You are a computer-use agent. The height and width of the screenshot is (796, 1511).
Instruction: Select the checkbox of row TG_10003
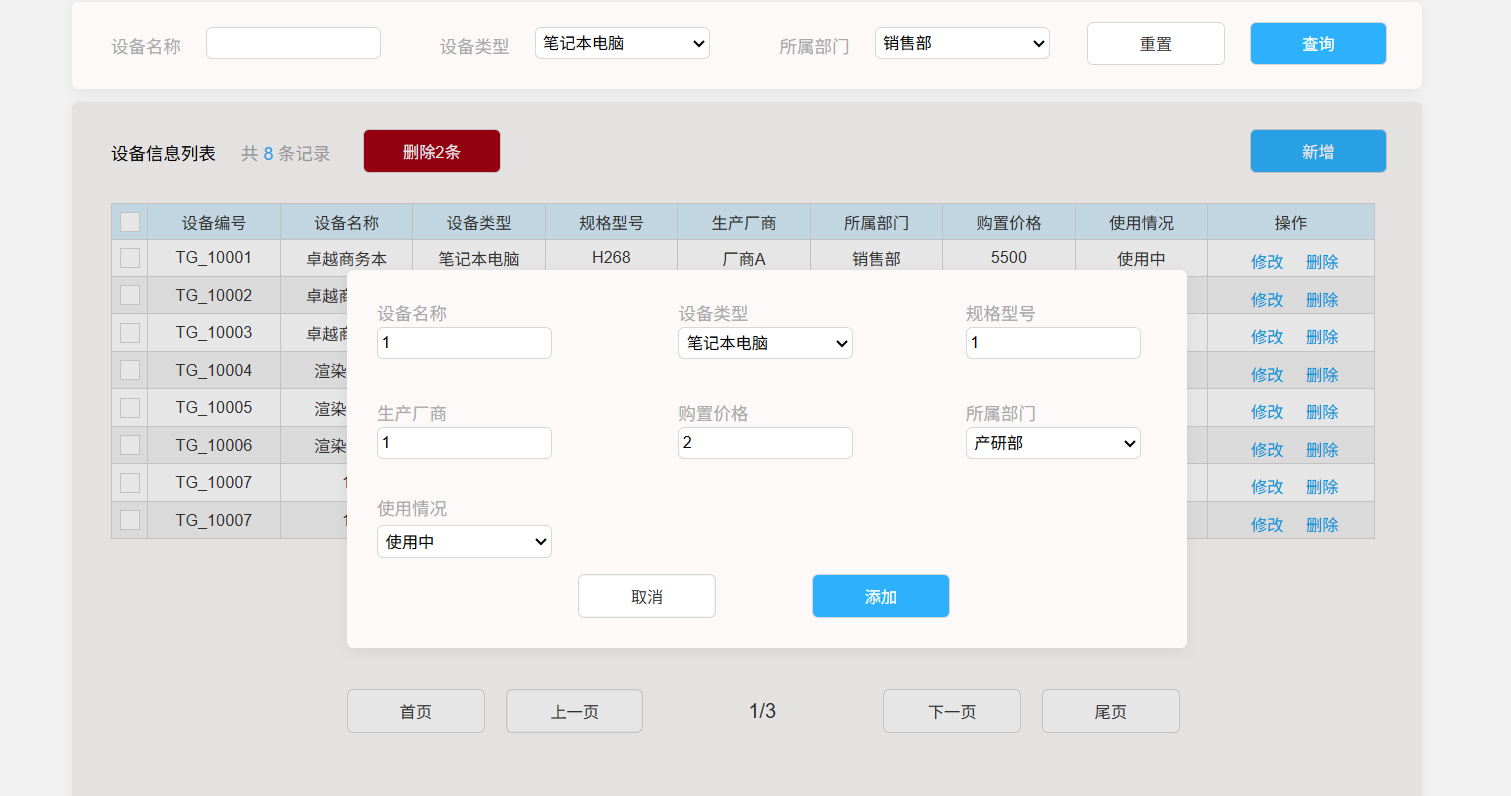click(130, 332)
